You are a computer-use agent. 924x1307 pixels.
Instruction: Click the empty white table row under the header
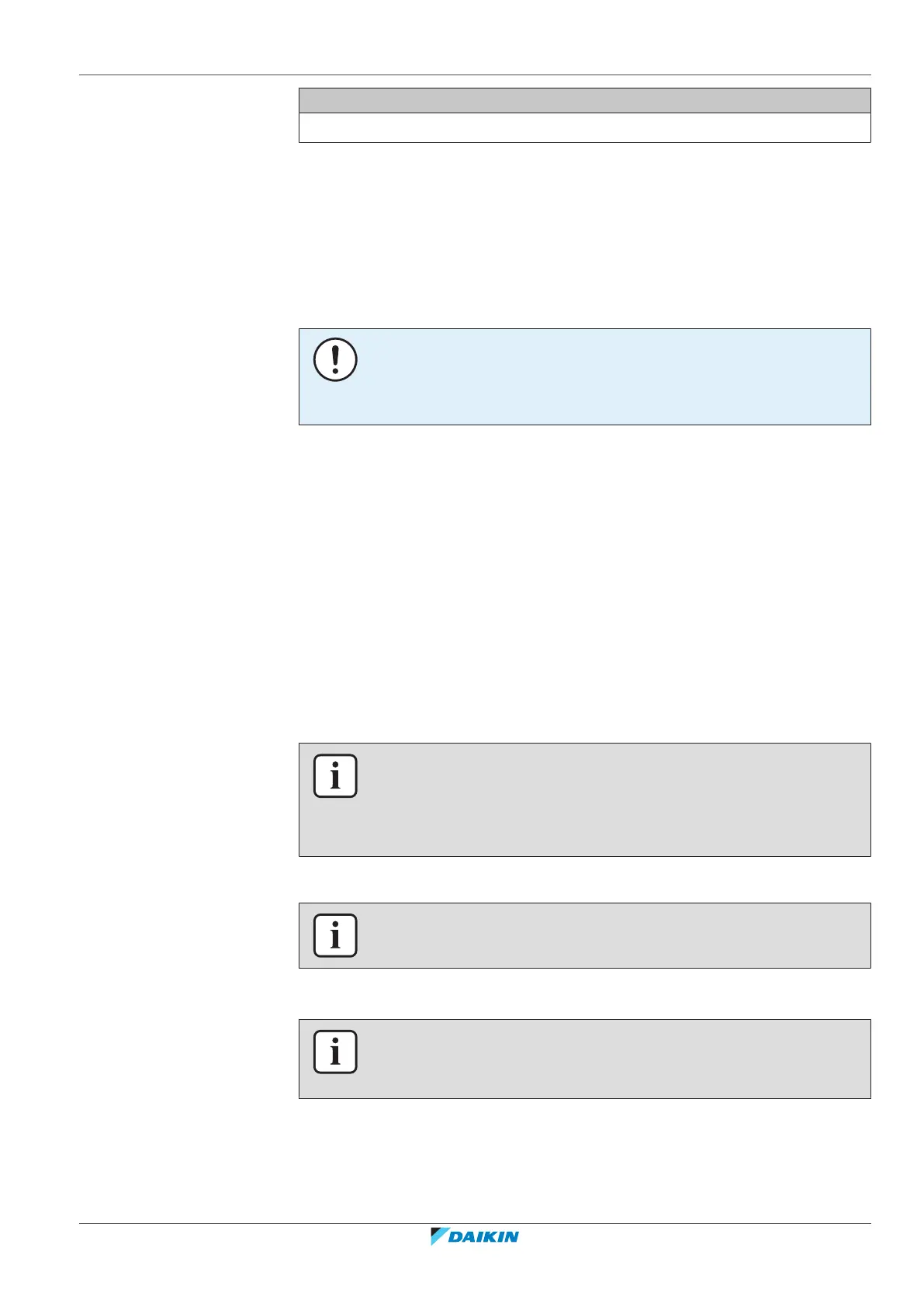point(584,127)
